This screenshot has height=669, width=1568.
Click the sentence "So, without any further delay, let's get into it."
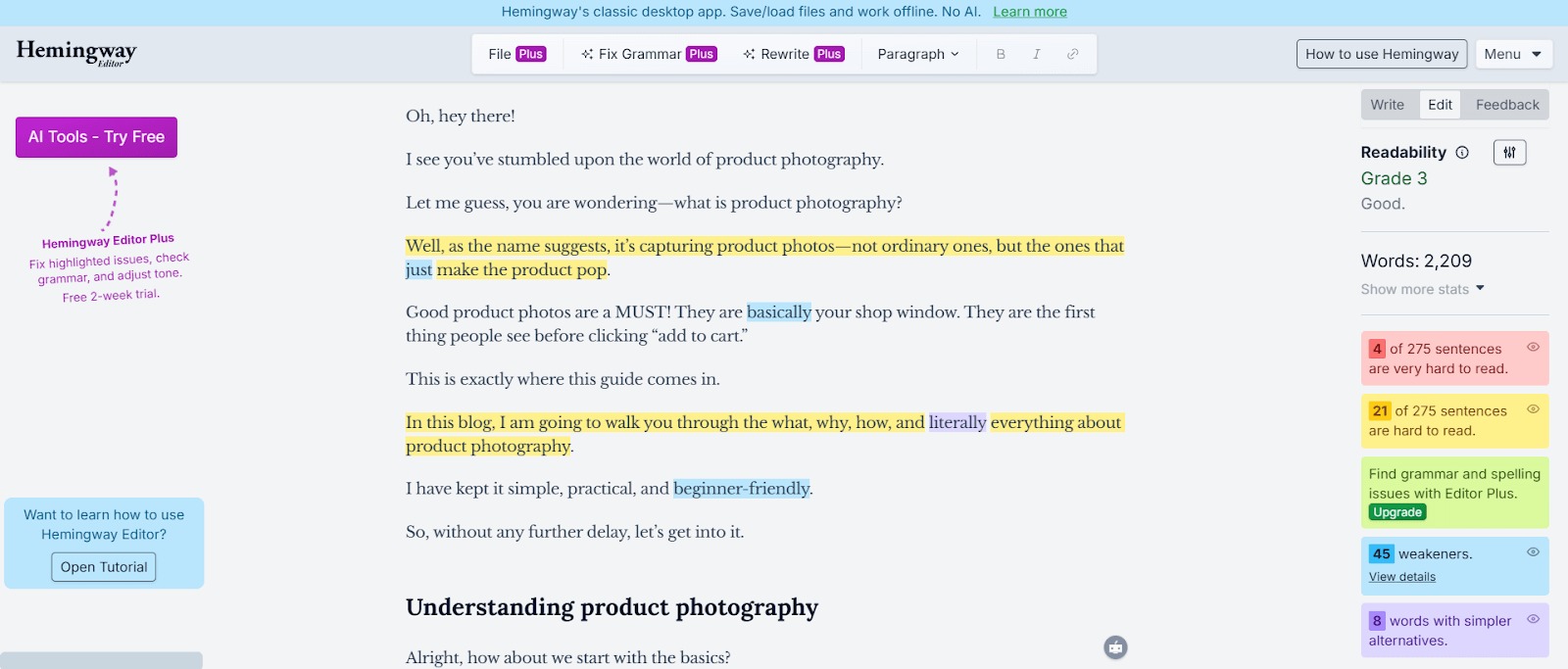[574, 532]
